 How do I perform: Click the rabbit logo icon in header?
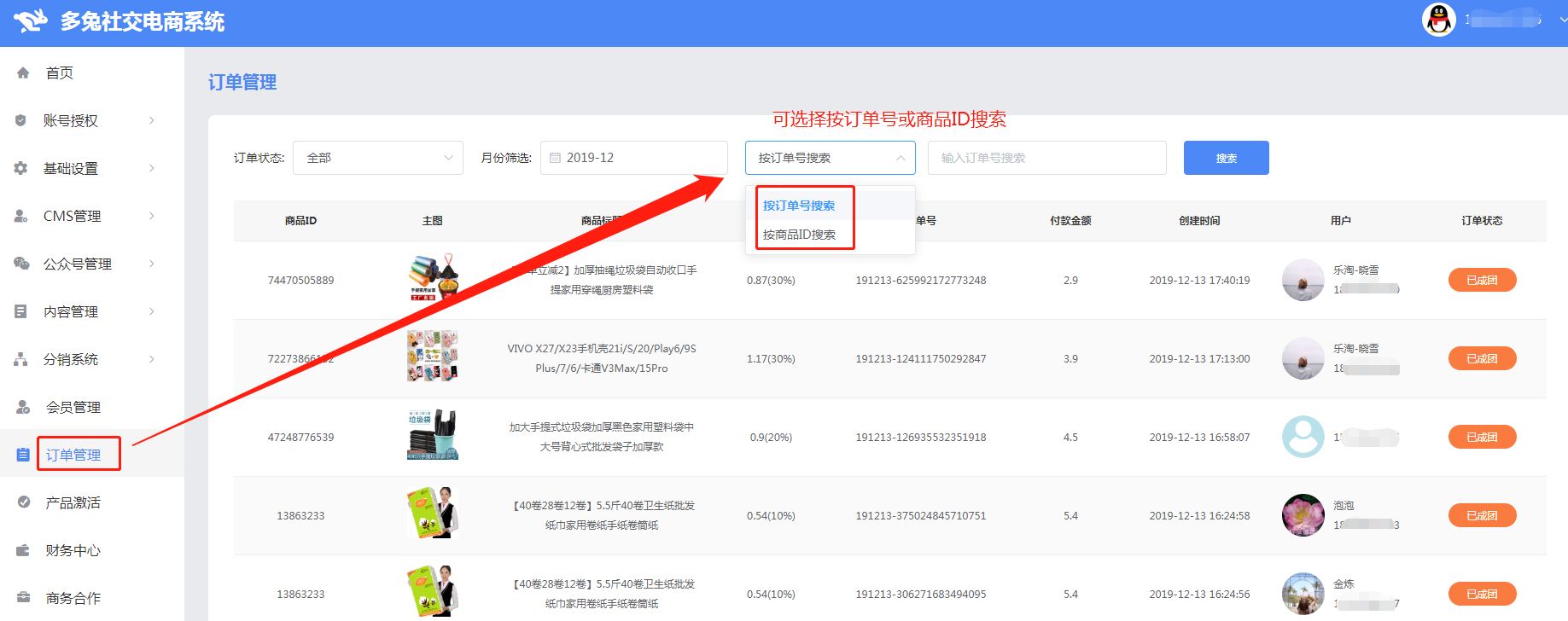pos(31,20)
